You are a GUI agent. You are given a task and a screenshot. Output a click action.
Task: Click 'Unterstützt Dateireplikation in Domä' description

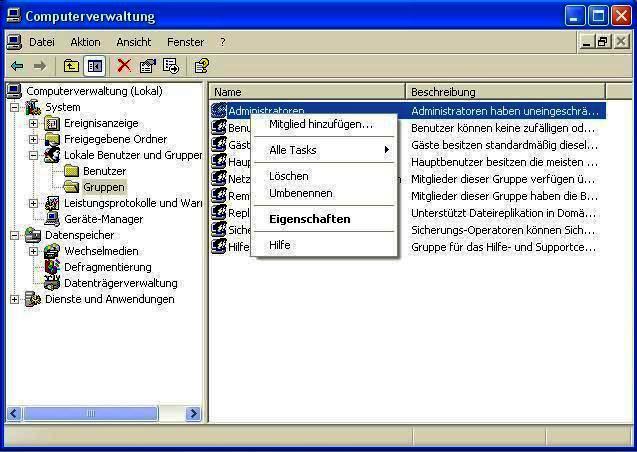[x=503, y=213]
